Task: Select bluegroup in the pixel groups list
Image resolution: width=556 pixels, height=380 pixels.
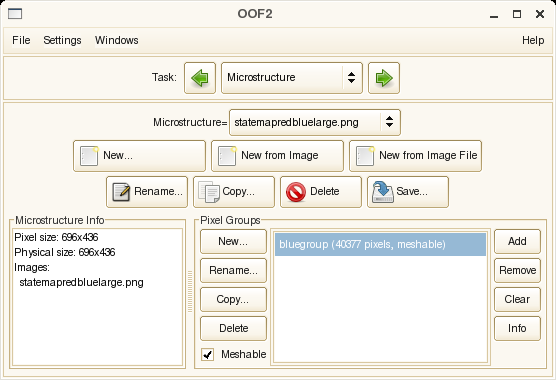Action: 380,244
